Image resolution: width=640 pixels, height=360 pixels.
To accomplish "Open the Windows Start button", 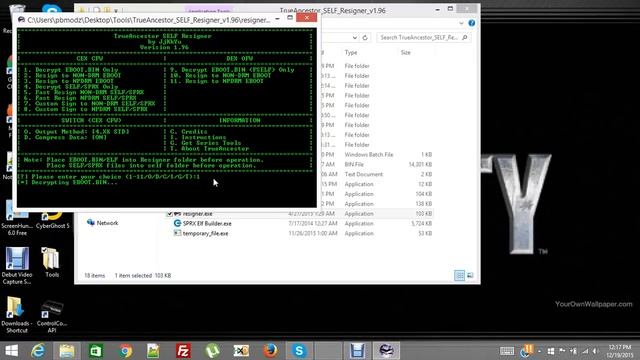I will (x=11, y=351).
